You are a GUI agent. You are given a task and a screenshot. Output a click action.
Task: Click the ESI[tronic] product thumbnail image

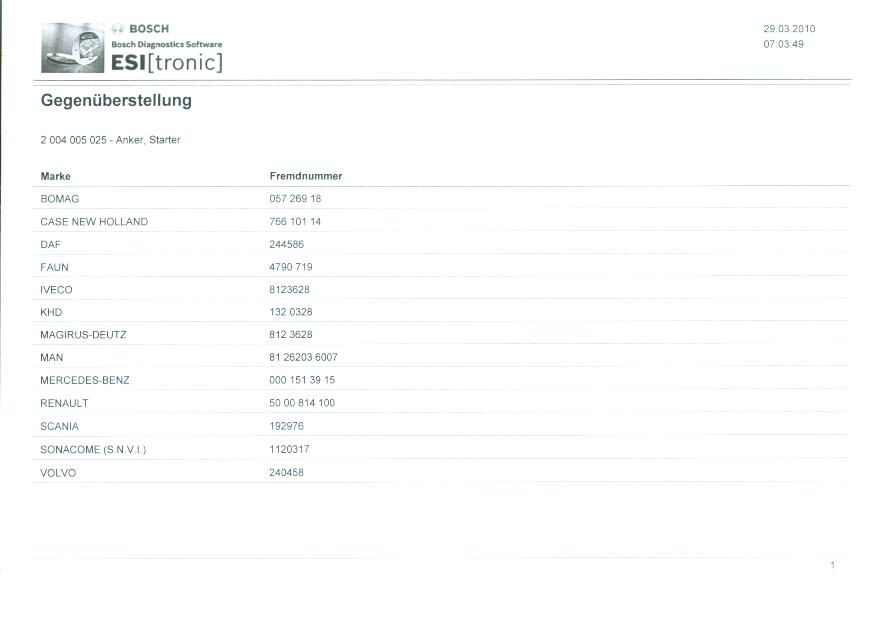pyautogui.click(x=73, y=47)
